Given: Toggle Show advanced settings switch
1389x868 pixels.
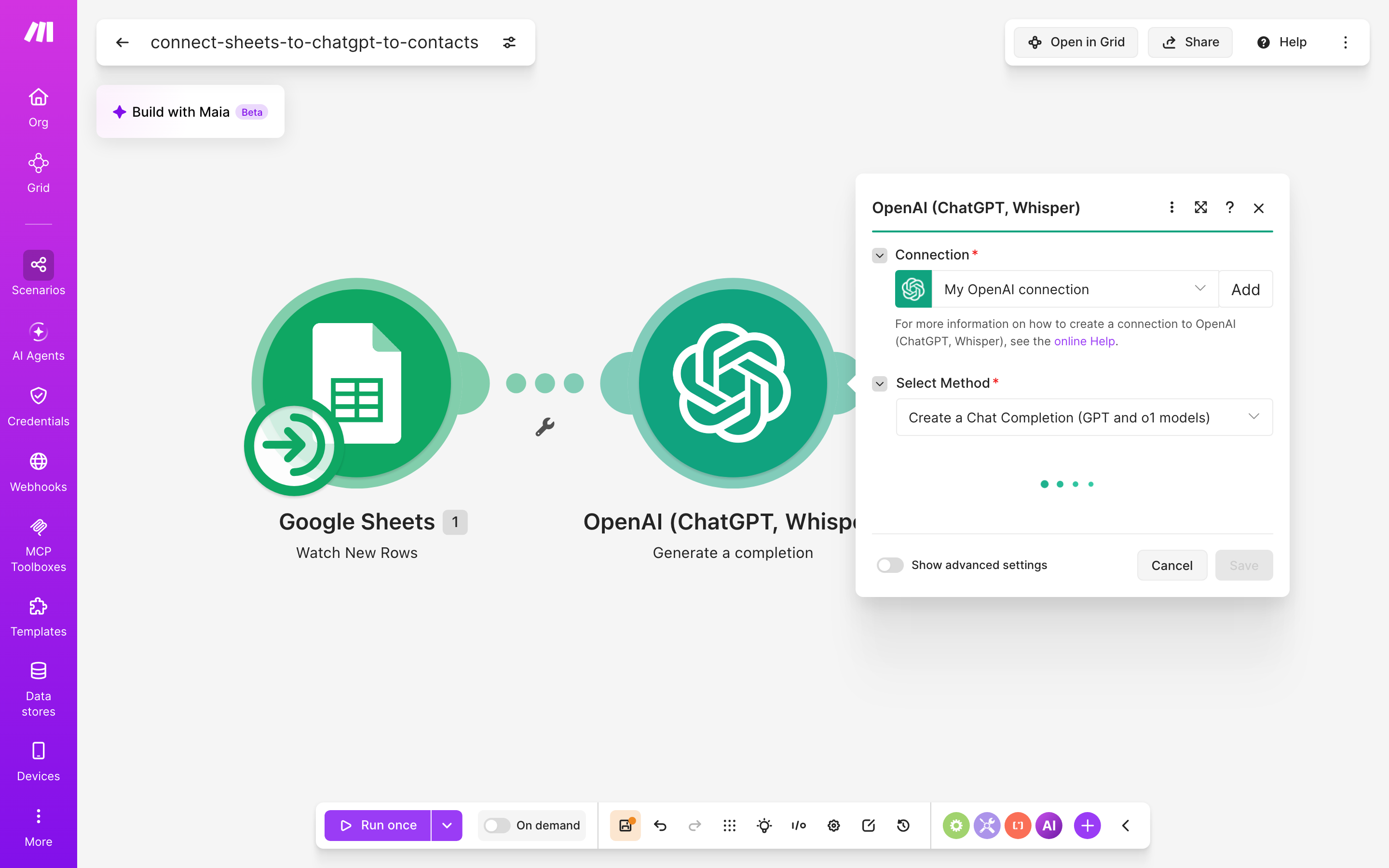Looking at the screenshot, I should (x=890, y=565).
